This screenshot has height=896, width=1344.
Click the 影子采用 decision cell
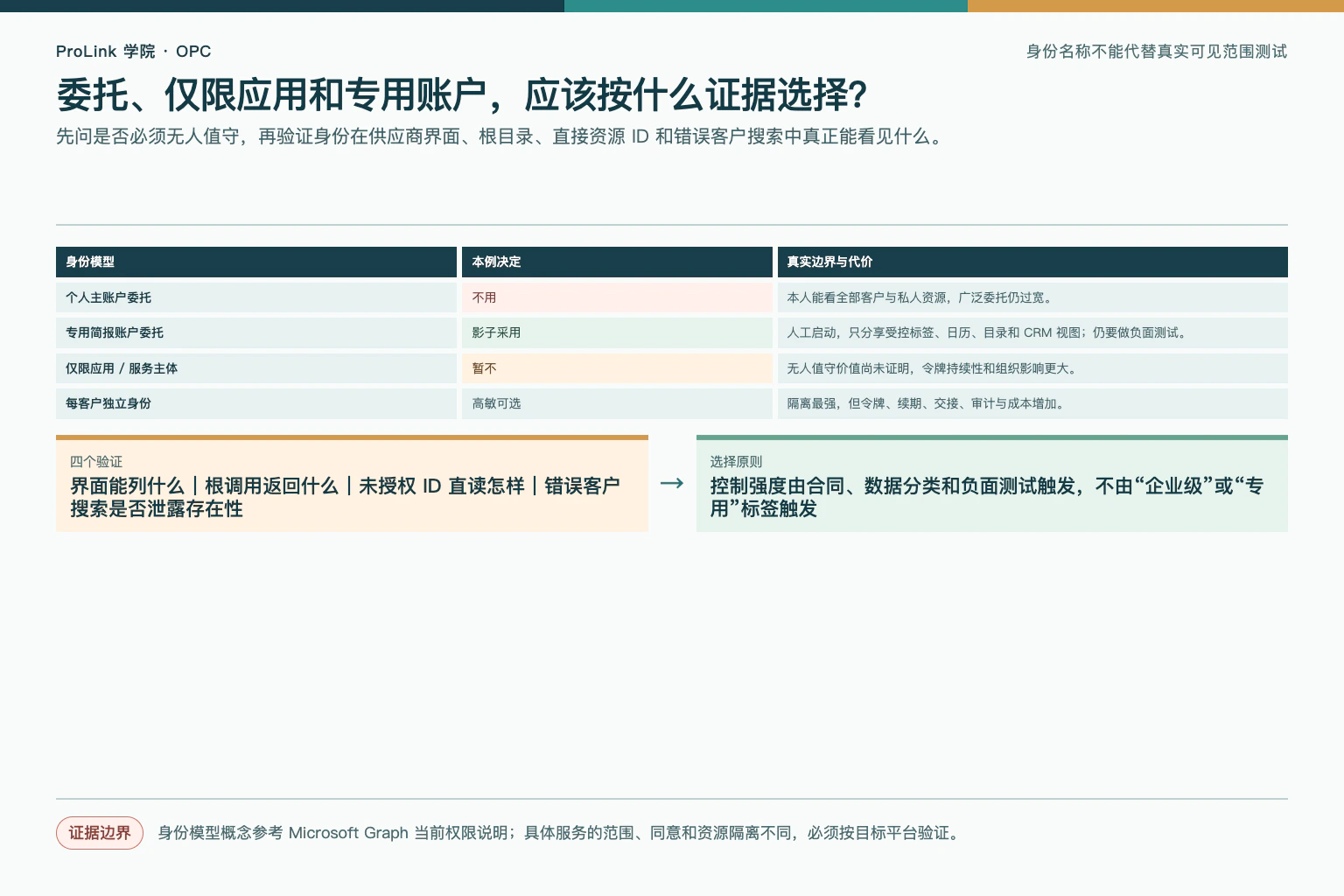point(617,332)
